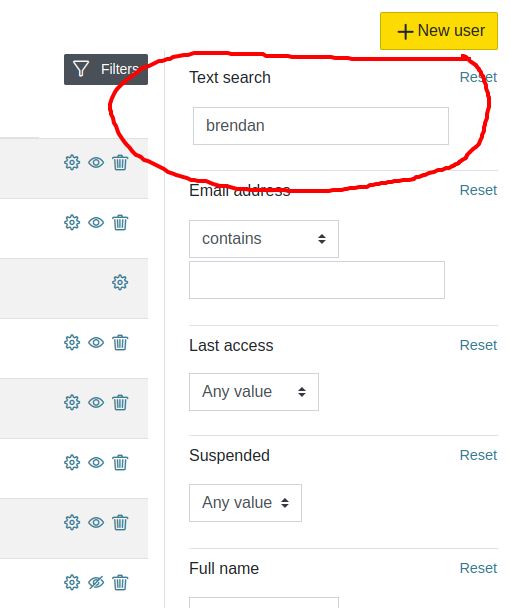Click the empty Email address text field
The width and height of the screenshot is (510, 608).
click(317, 280)
